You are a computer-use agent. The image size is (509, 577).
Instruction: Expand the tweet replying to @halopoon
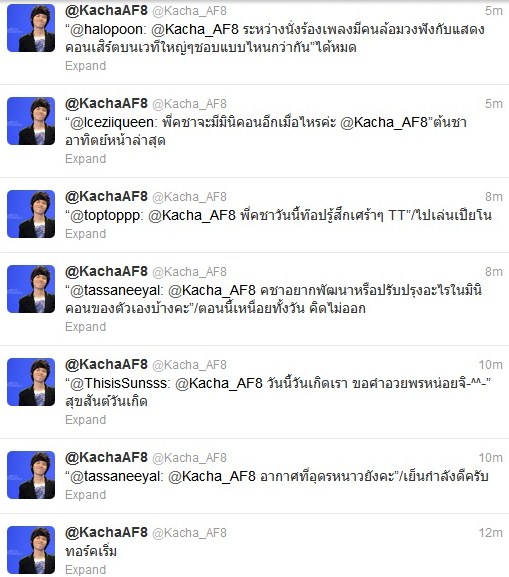[x=85, y=66]
